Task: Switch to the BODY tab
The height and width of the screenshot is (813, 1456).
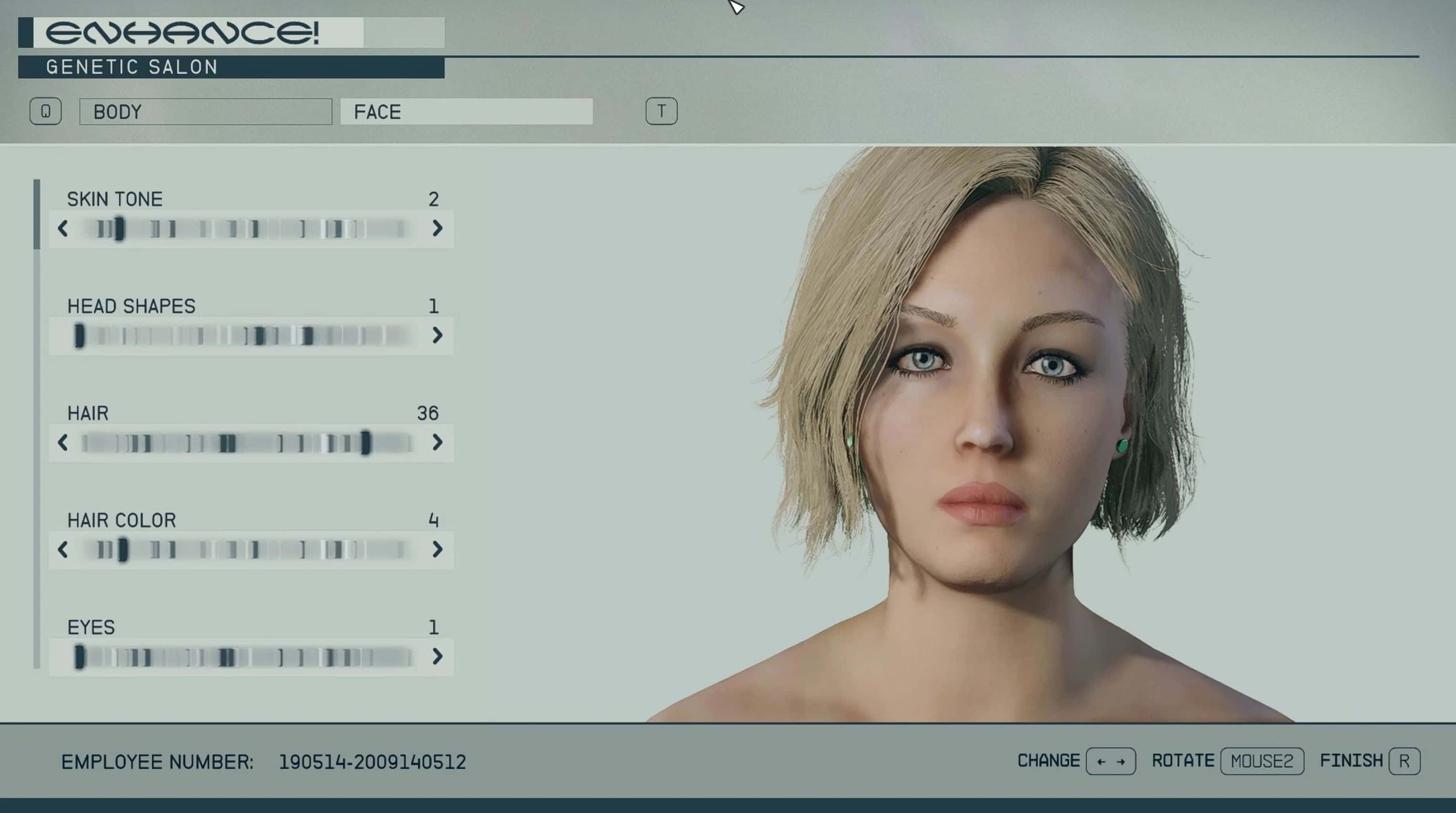Action: pyautogui.click(x=205, y=112)
